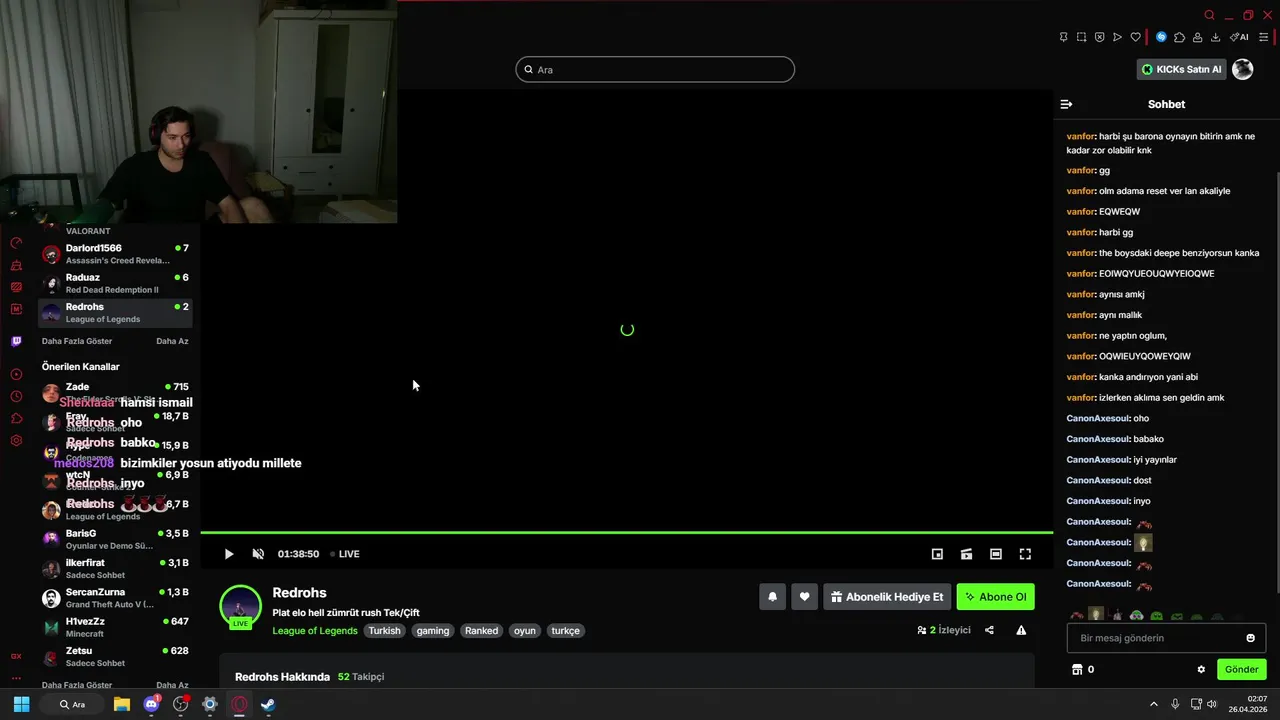1280x720 pixels.
Task: Open the player control left of fullscreen
Action: [x=996, y=554]
